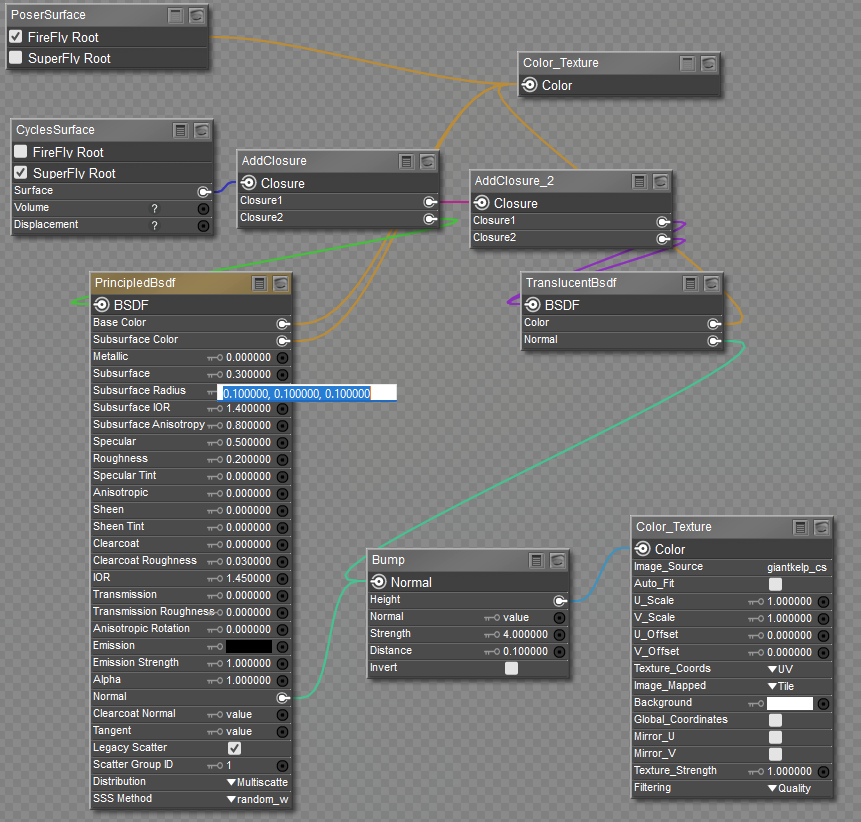Screen dimensions: 861x822
Task: Toggle Legacy Scatter checkbox
Action: (x=234, y=748)
